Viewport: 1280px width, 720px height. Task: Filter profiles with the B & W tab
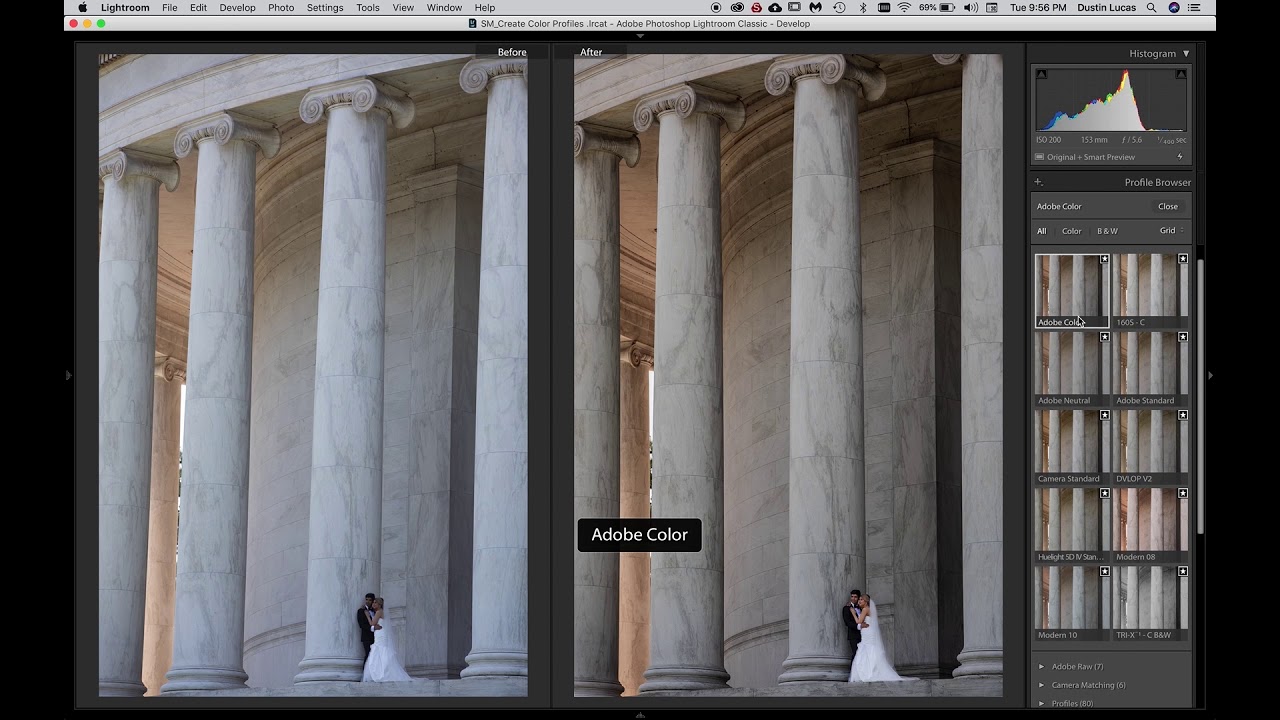(x=1107, y=231)
